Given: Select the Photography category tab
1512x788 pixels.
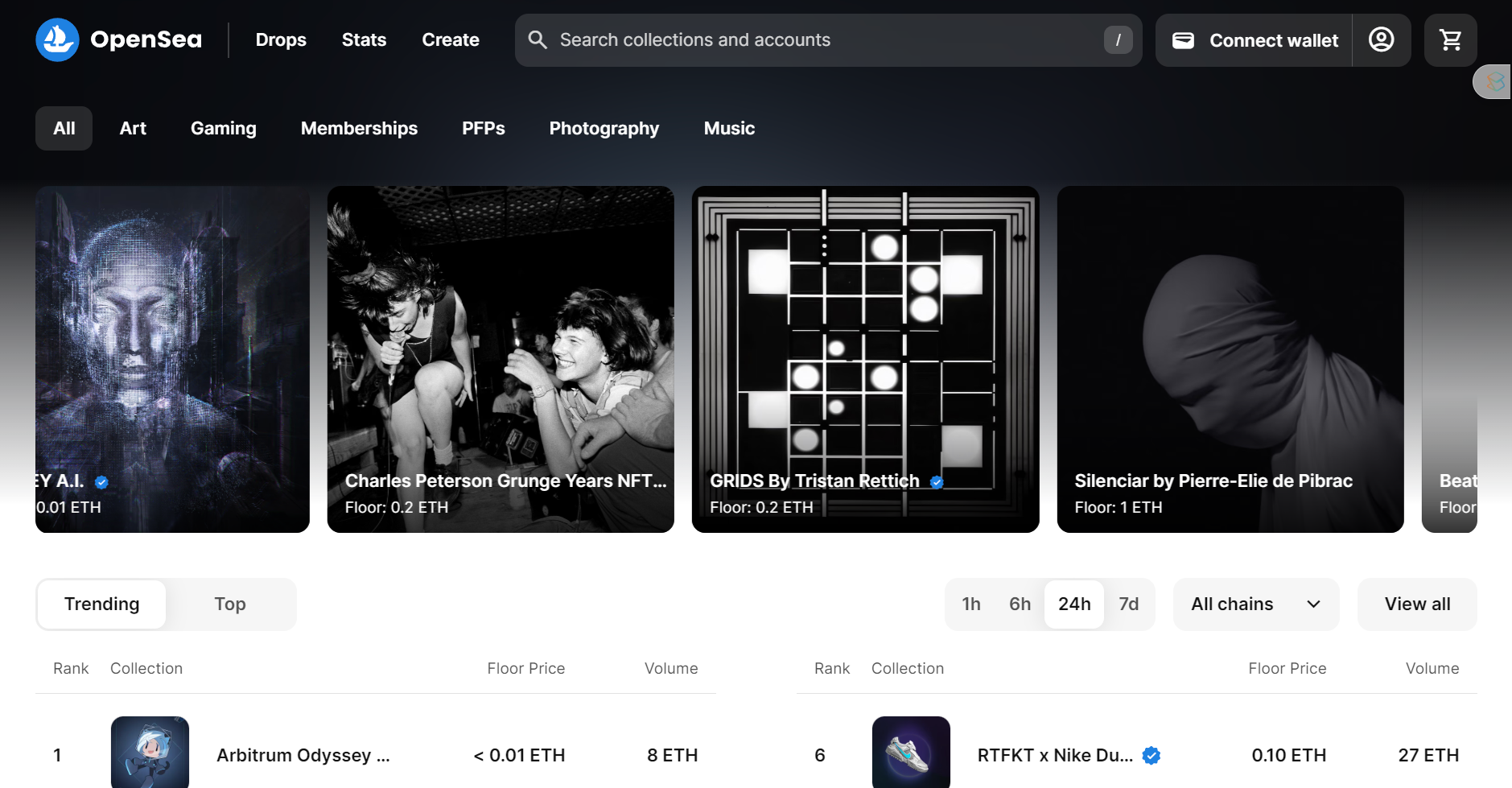Looking at the screenshot, I should click(x=604, y=128).
